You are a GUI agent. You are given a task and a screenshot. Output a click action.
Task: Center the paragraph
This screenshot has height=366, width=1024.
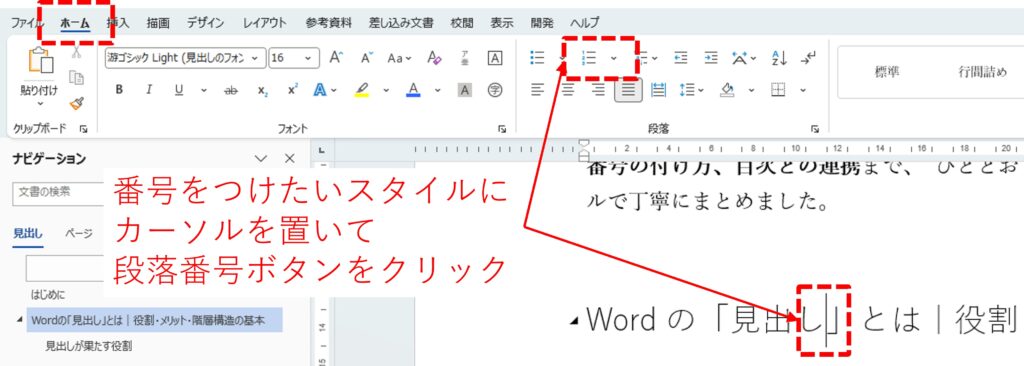click(568, 90)
